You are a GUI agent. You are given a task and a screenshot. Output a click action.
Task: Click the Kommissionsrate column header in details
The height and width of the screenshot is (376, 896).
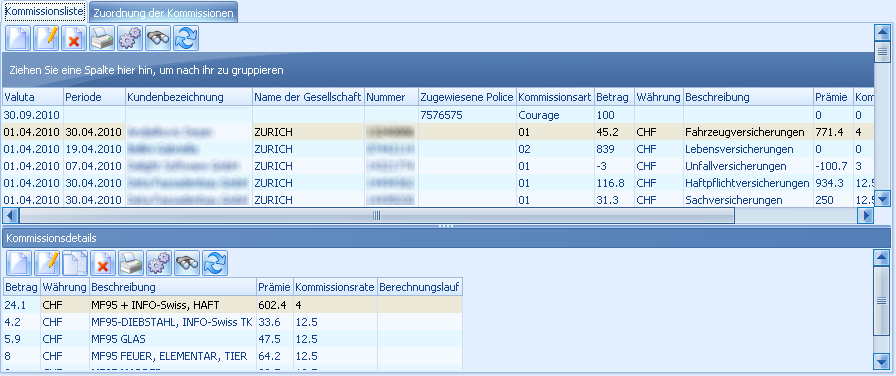335,286
